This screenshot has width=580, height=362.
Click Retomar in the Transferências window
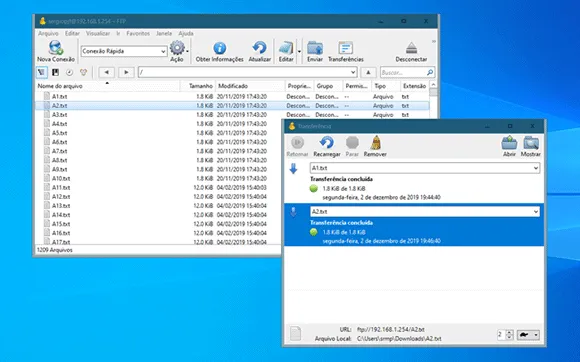(297, 147)
